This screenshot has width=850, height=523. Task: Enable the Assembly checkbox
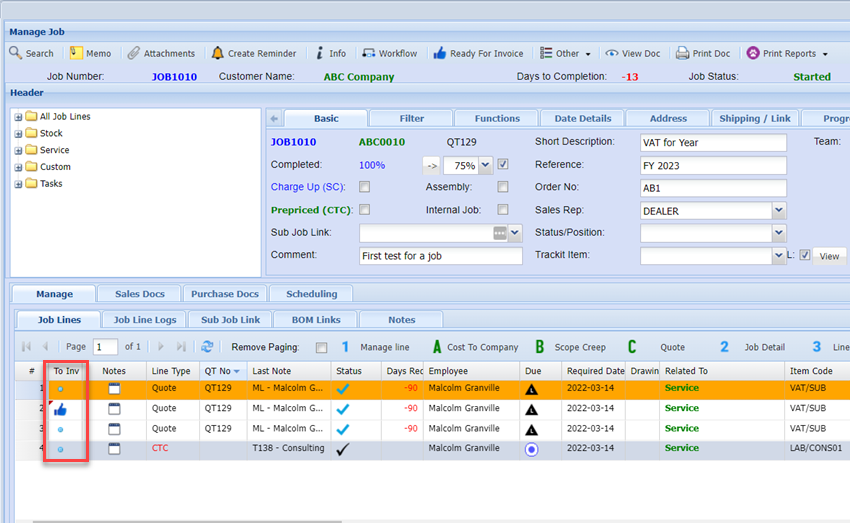point(503,187)
